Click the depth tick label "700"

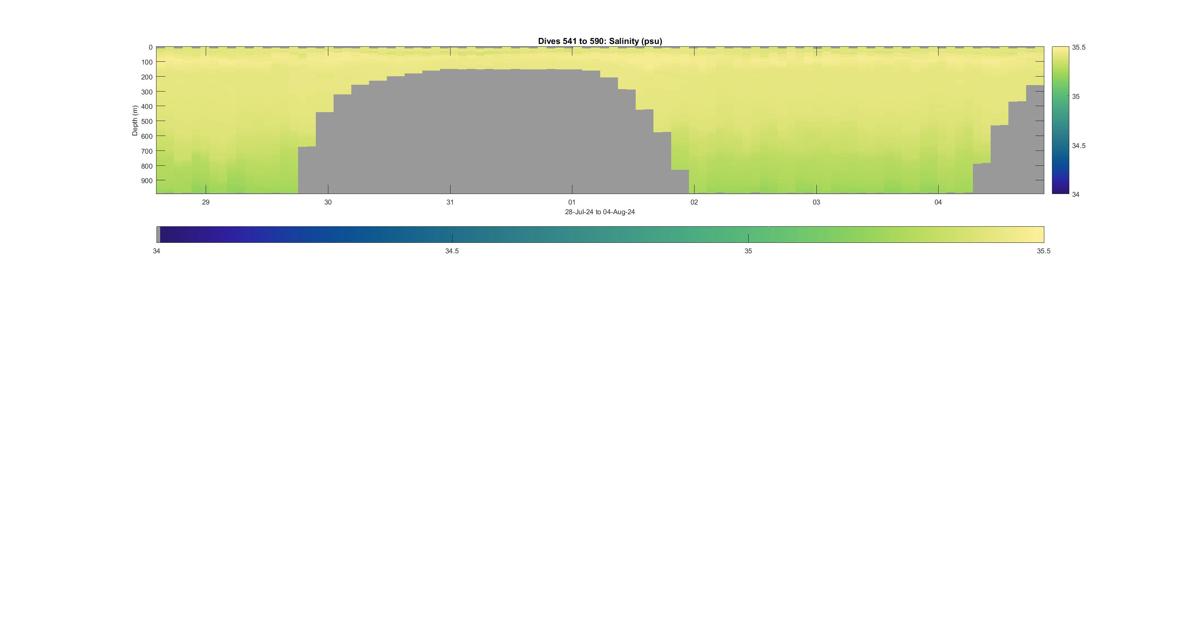[x=146, y=151]
